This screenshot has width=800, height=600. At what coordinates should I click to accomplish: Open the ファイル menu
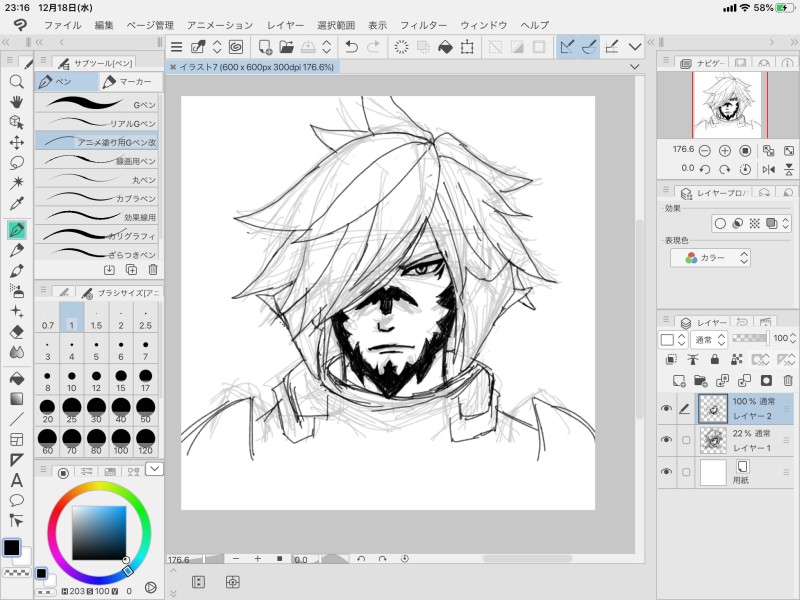pos(62,24)
